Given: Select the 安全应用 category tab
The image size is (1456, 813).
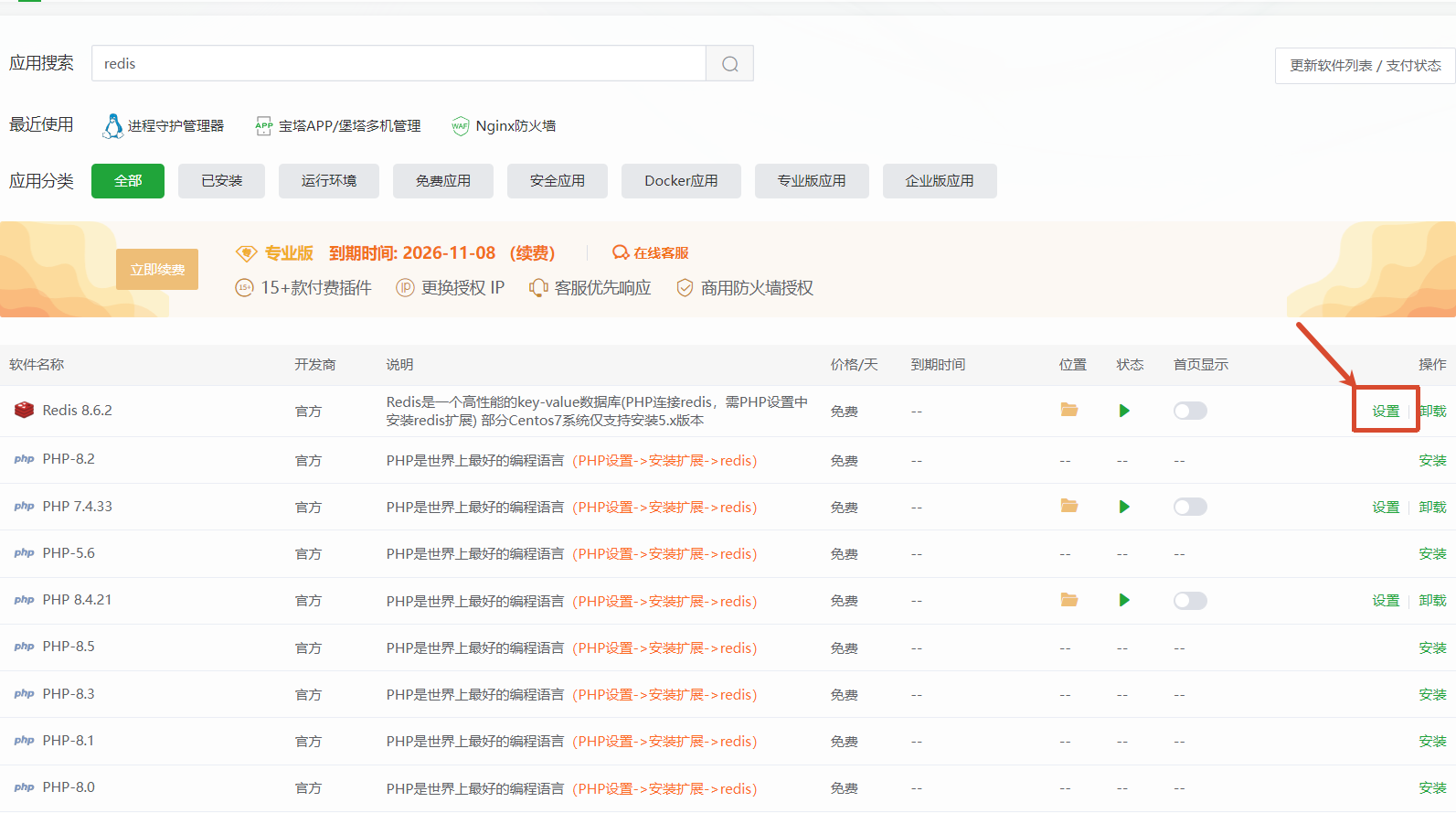Looking at the screenshot, I should (558, 181).
